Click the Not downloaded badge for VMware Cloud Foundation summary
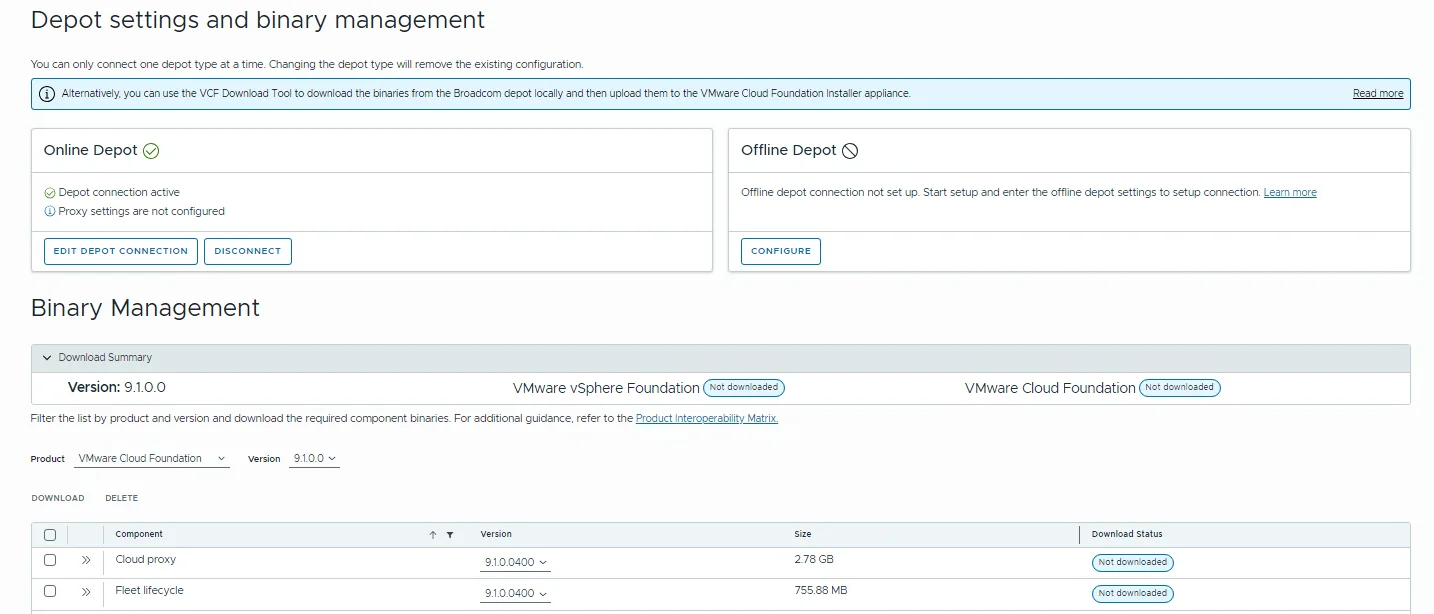The image size is (1434, 614). click(1180, 388)
